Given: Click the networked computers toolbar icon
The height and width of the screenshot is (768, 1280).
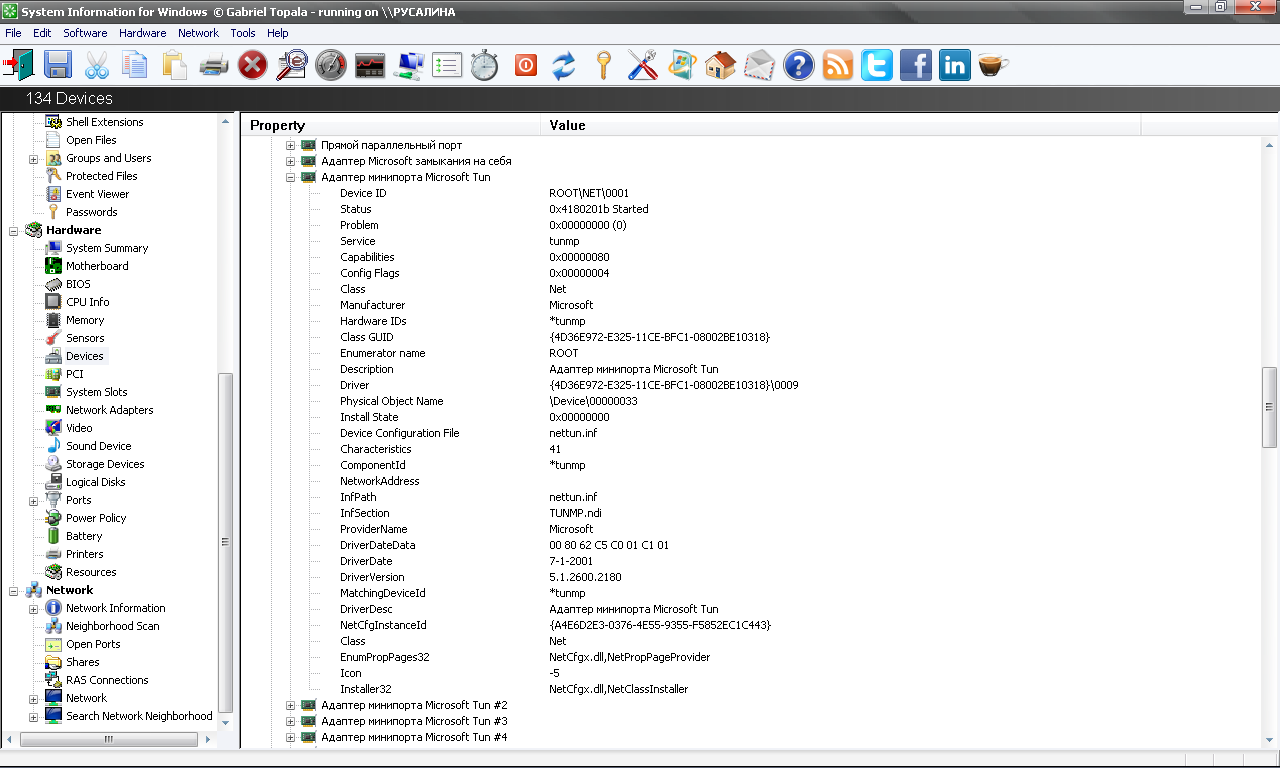Looking at the screenshot, I should click(x=409, y=66).
